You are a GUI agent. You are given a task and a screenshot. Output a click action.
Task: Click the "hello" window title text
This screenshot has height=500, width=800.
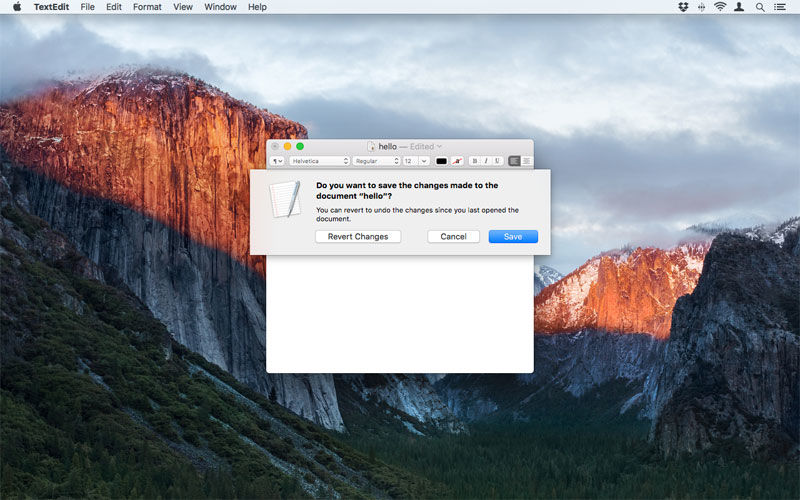[387, 146]
